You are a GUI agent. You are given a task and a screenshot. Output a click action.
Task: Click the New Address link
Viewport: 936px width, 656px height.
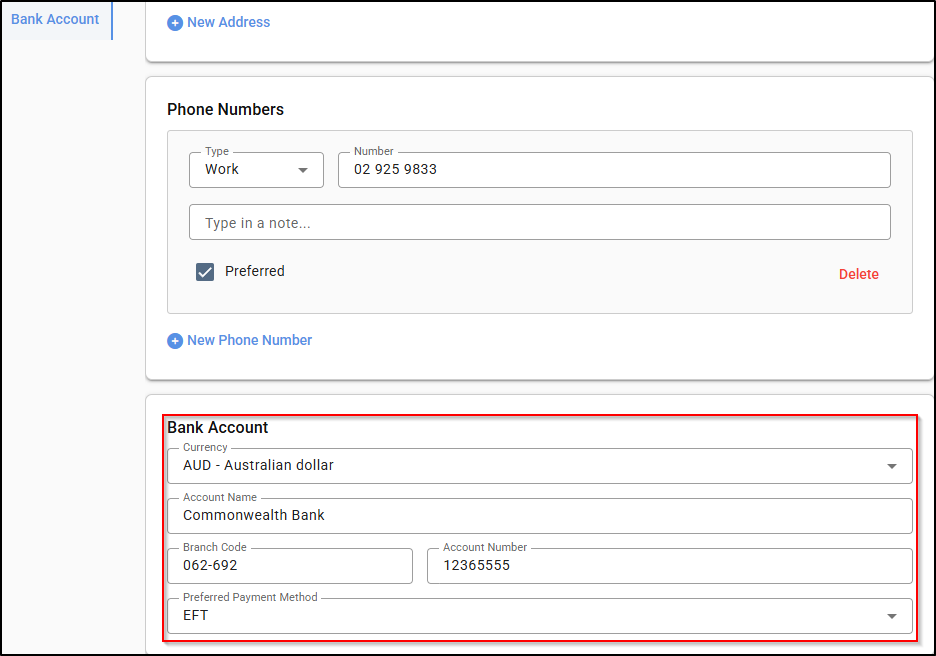pos(229,22)
